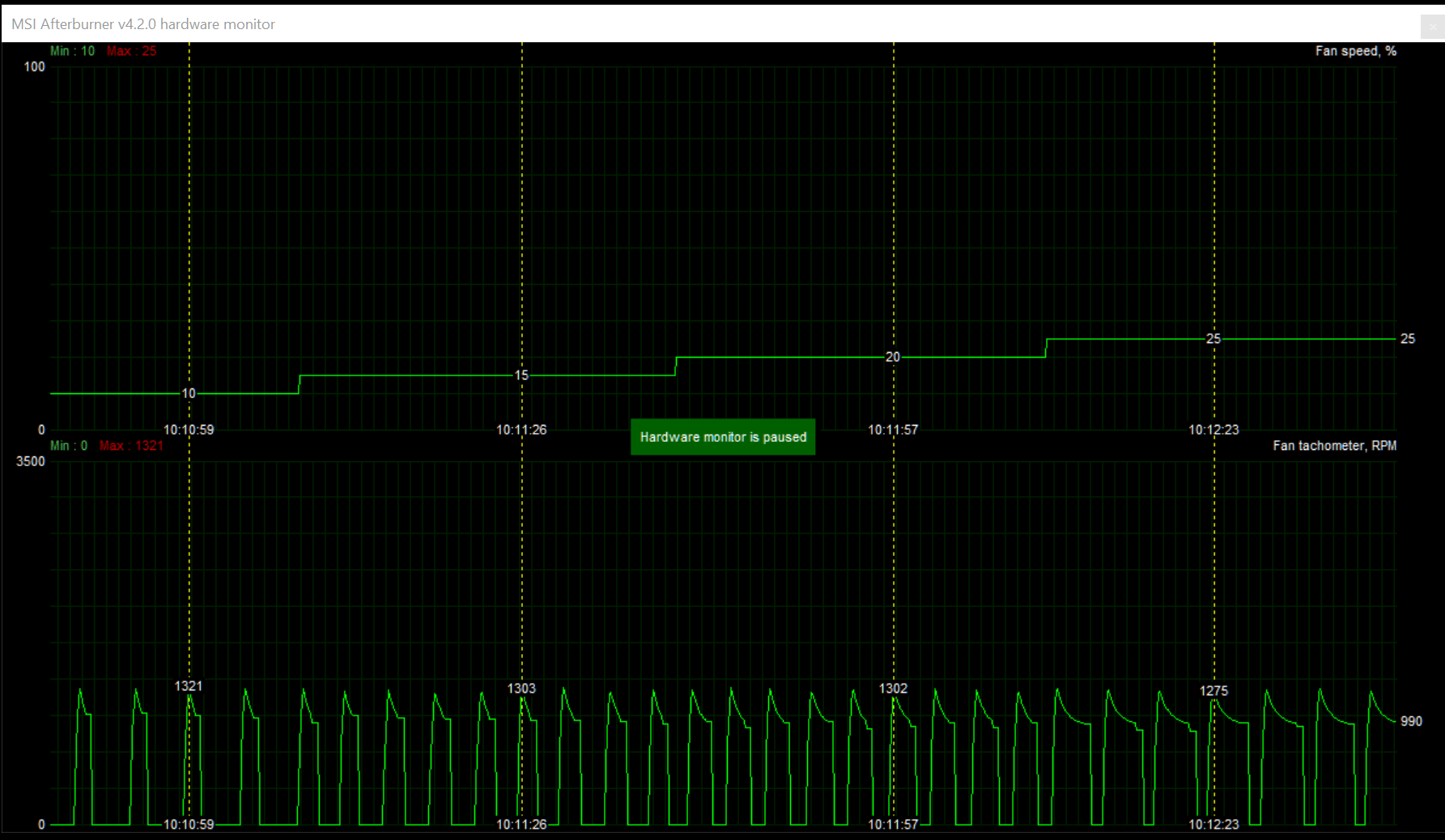Click the 10:11:57 timestamp under tachometer graph
Image resolution: width=1445 pixels, height=840 pixels.
pos(893,825)
